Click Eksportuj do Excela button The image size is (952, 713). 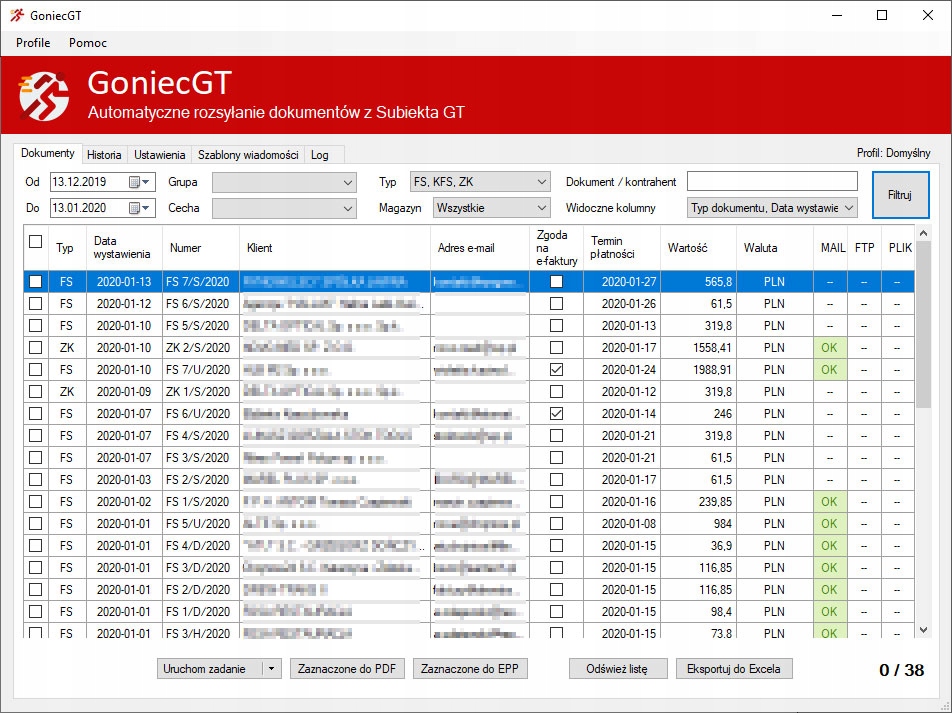pyautogui.click(x=734, y=669)
